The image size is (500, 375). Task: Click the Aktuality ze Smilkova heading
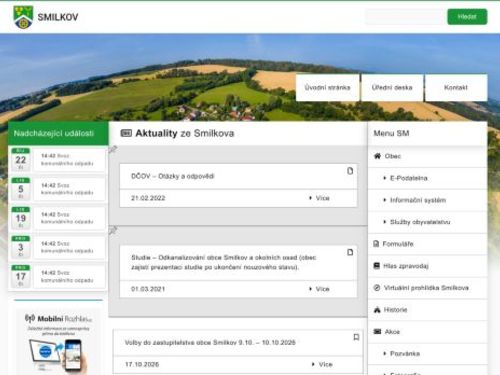[185, 133]
